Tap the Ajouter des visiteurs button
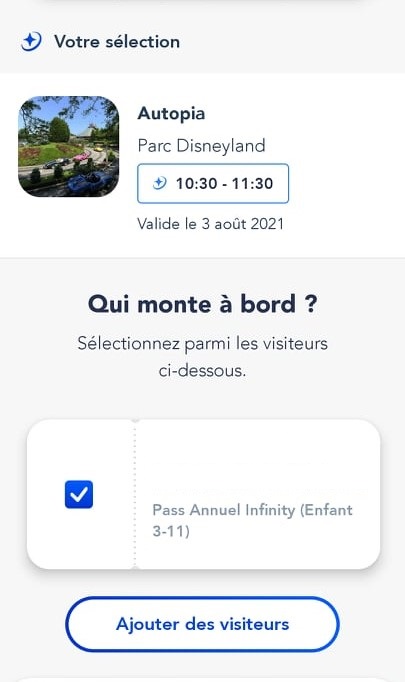 point(202,624)
